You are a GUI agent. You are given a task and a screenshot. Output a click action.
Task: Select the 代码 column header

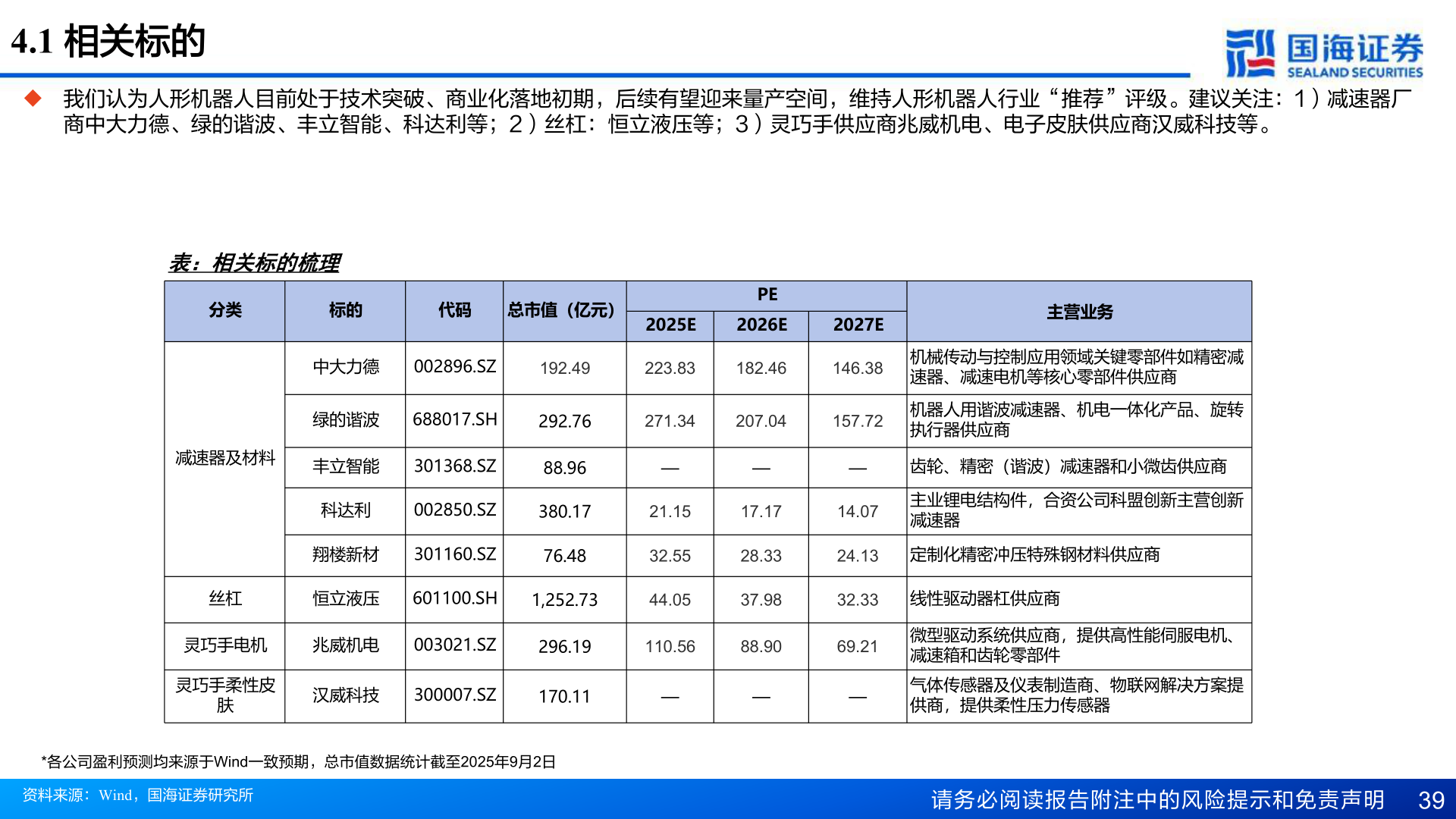pos(454,310)
